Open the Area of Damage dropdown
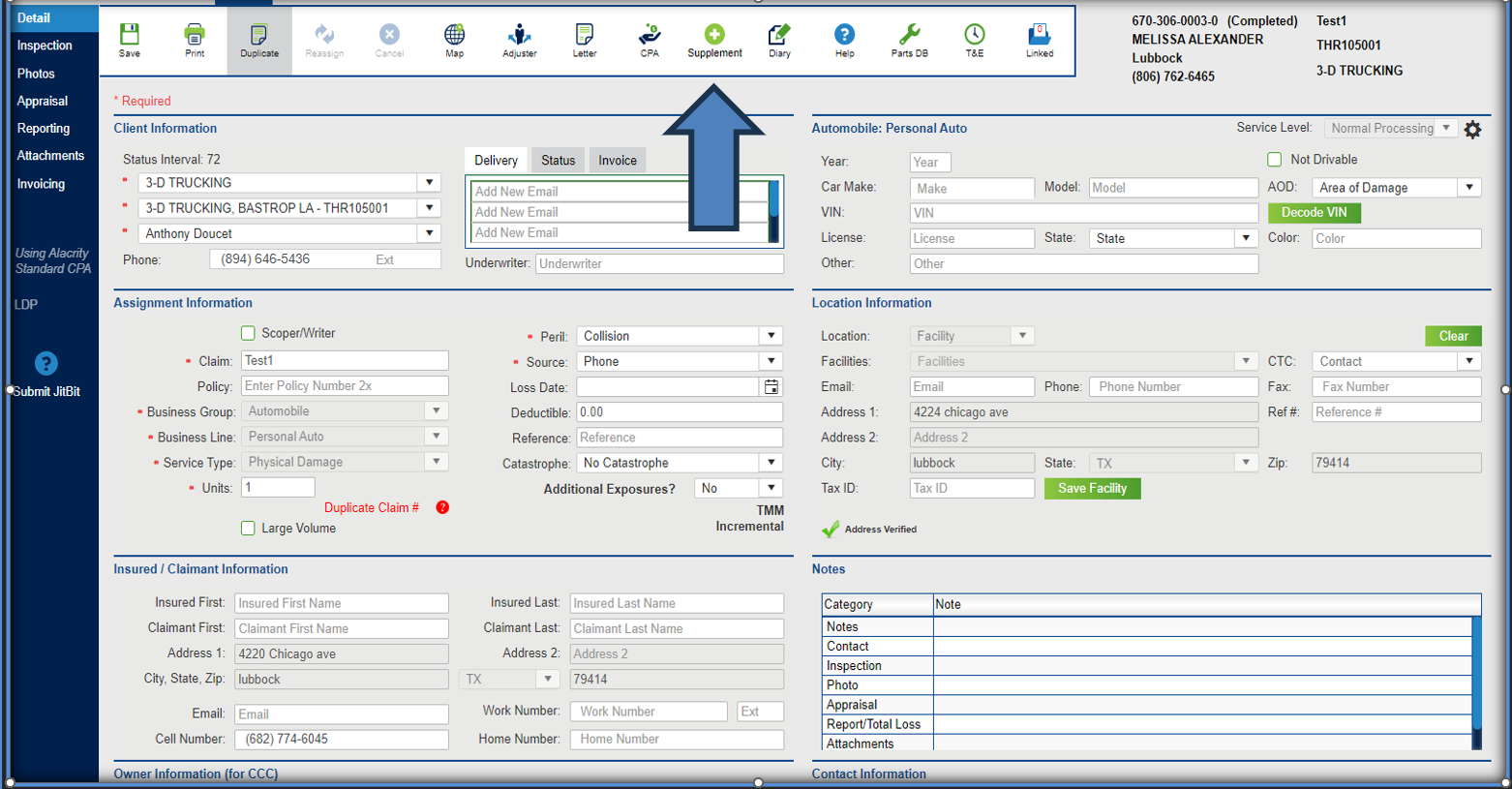Viewport: 1512px width, 789px height. [x=1469, y=188]
